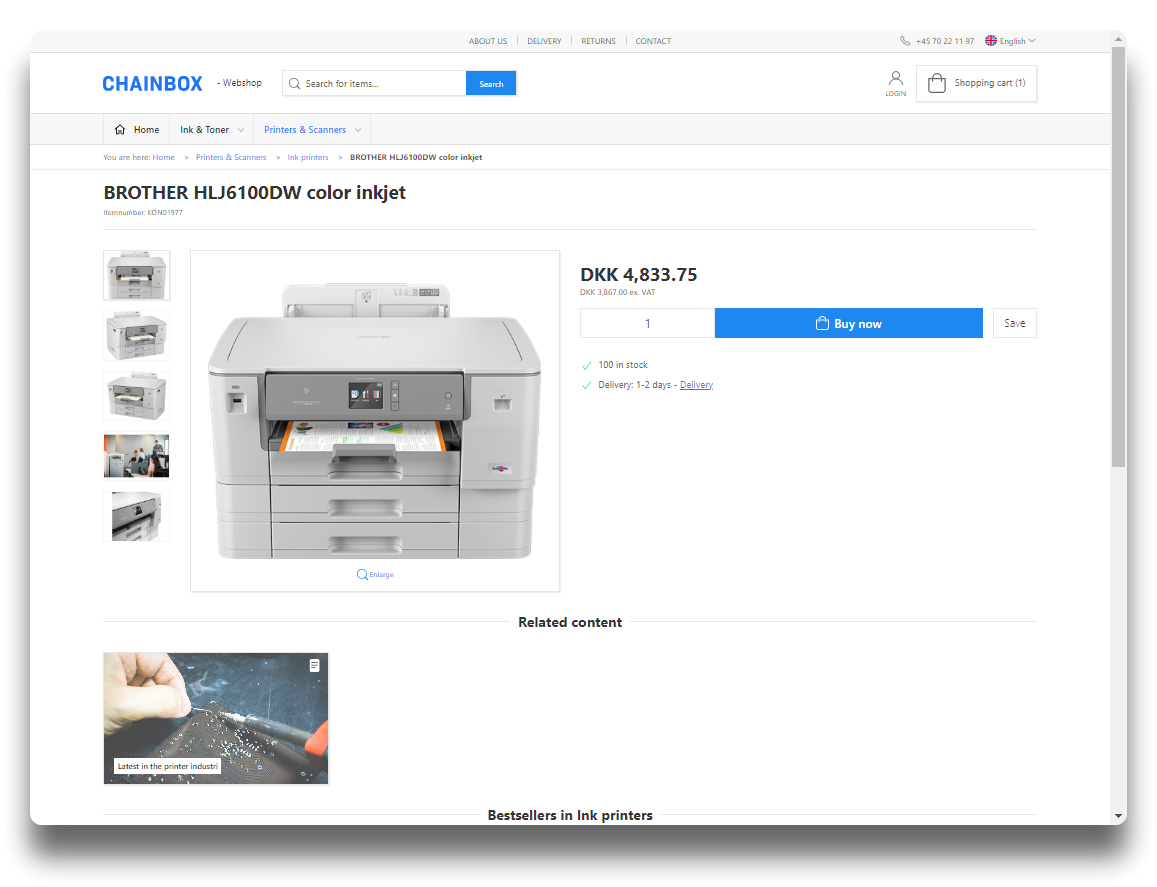Click the blue Search button
The width and height of the screenshot is (1157, 887).
(x=491, y=83)
